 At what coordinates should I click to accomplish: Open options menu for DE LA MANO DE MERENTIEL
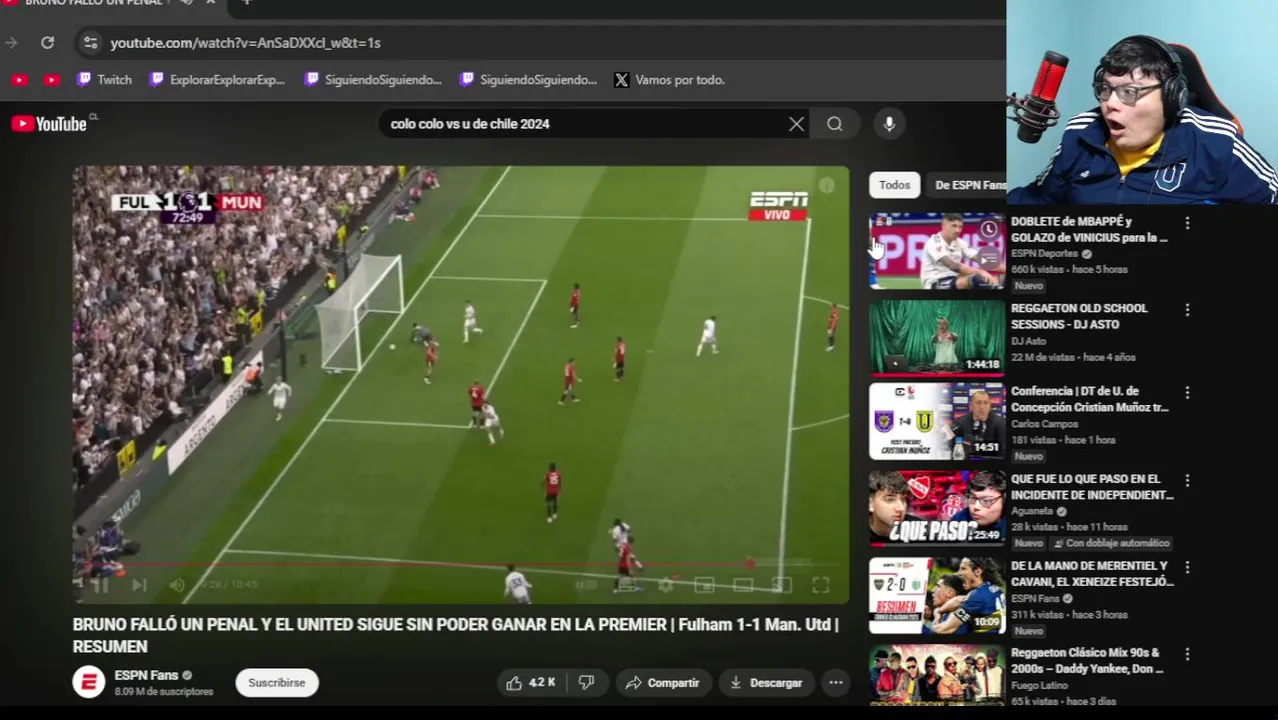1187,567
